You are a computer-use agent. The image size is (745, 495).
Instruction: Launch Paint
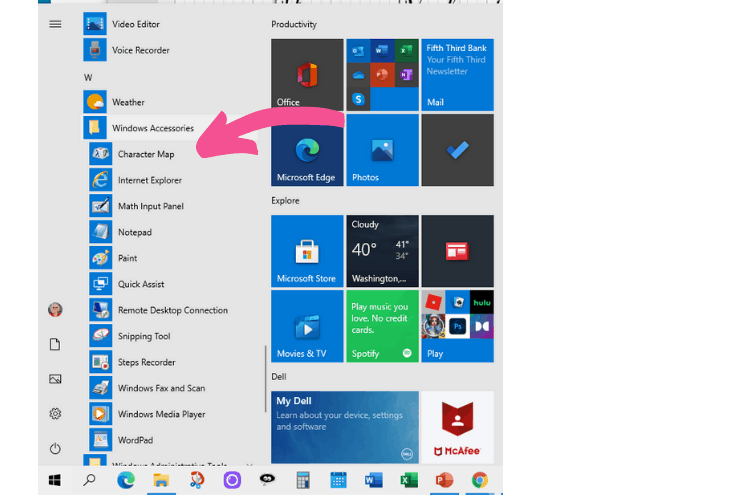(x=171, y=258)
